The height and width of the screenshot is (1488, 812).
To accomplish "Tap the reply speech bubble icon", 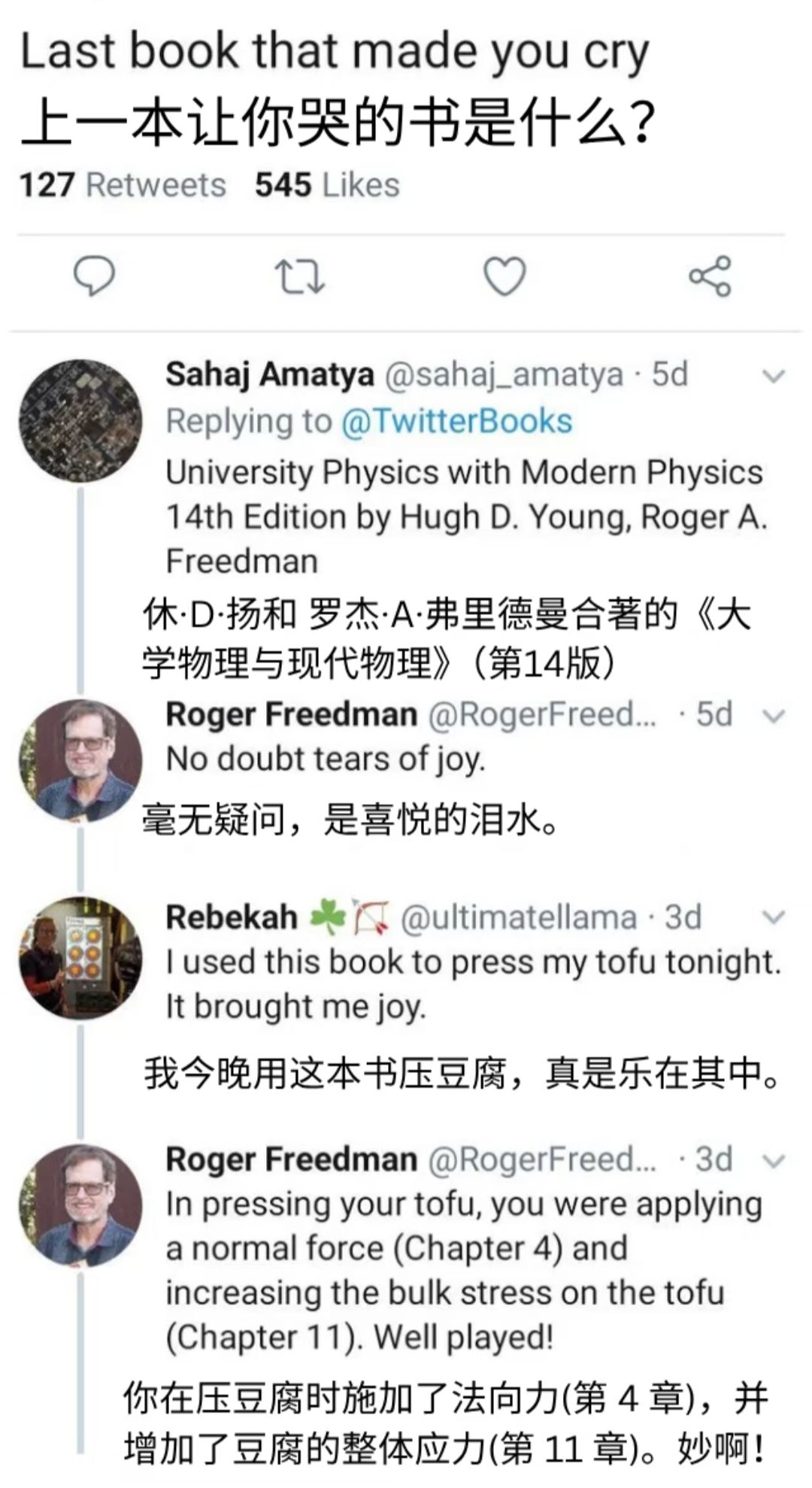I will 94,277.
